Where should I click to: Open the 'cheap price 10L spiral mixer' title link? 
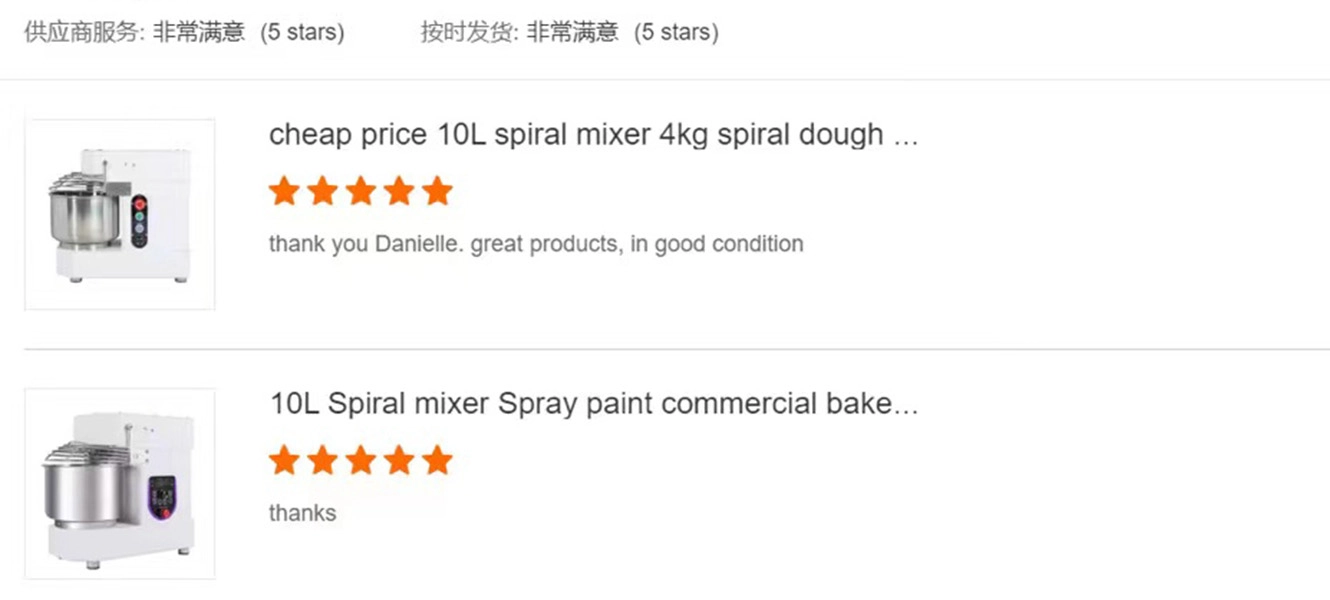[593, 135]
